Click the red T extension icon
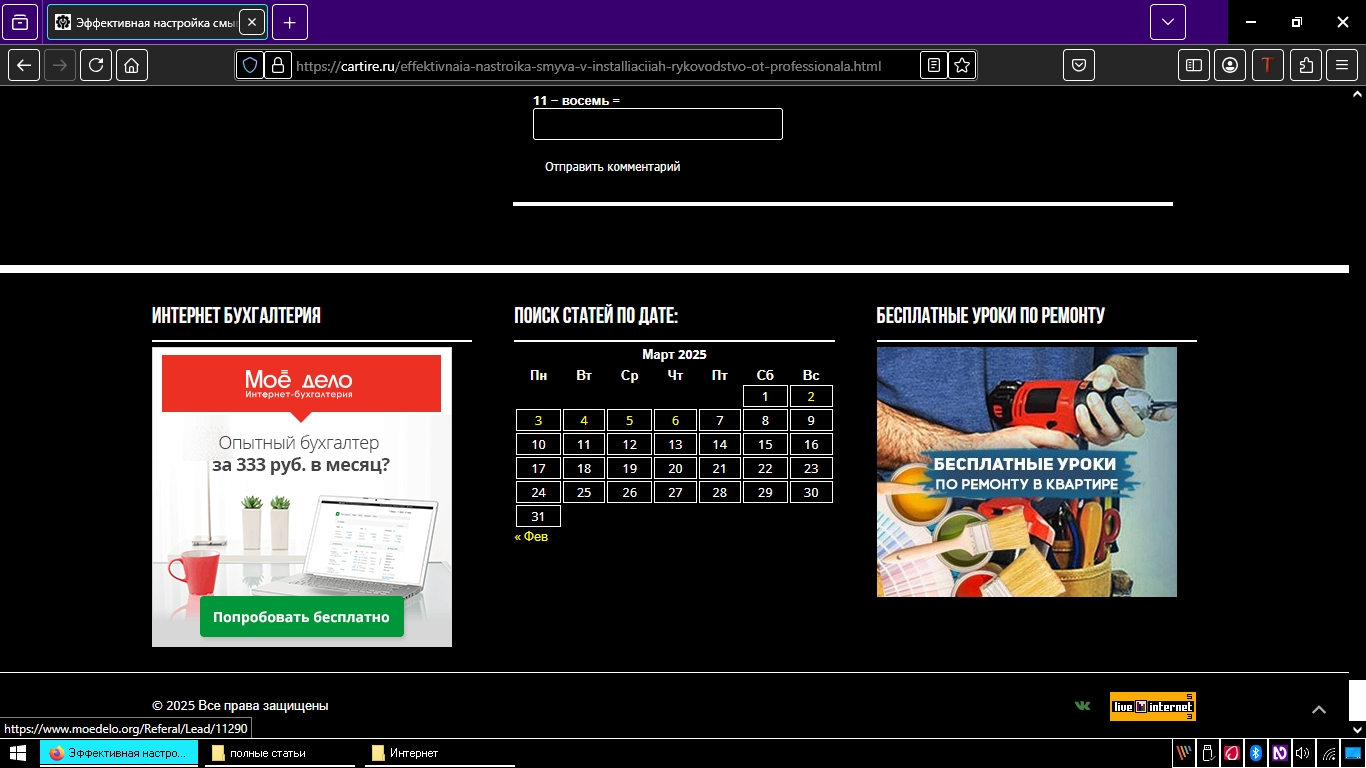 point(1268,65)
